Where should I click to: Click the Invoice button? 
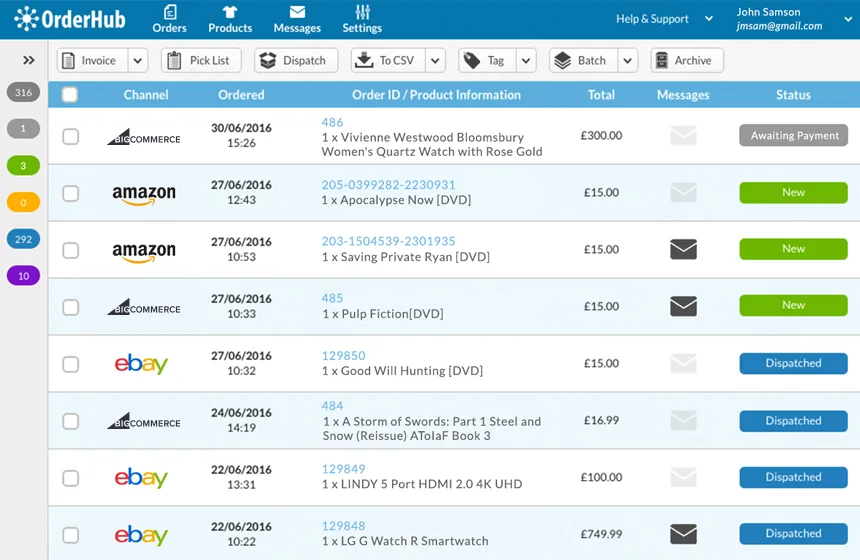coord(93,60)
